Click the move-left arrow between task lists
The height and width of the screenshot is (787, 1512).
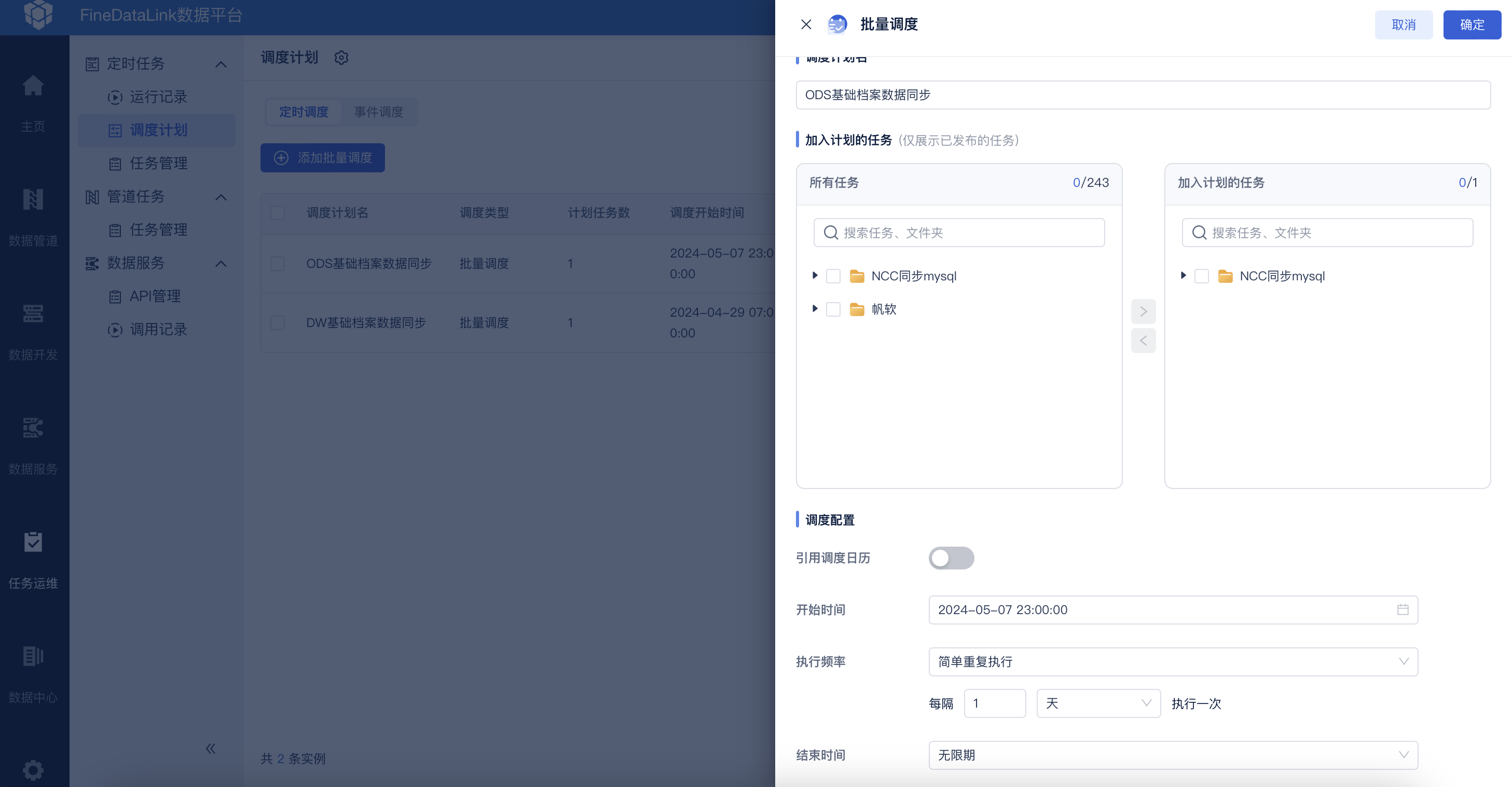[1143, 341]
